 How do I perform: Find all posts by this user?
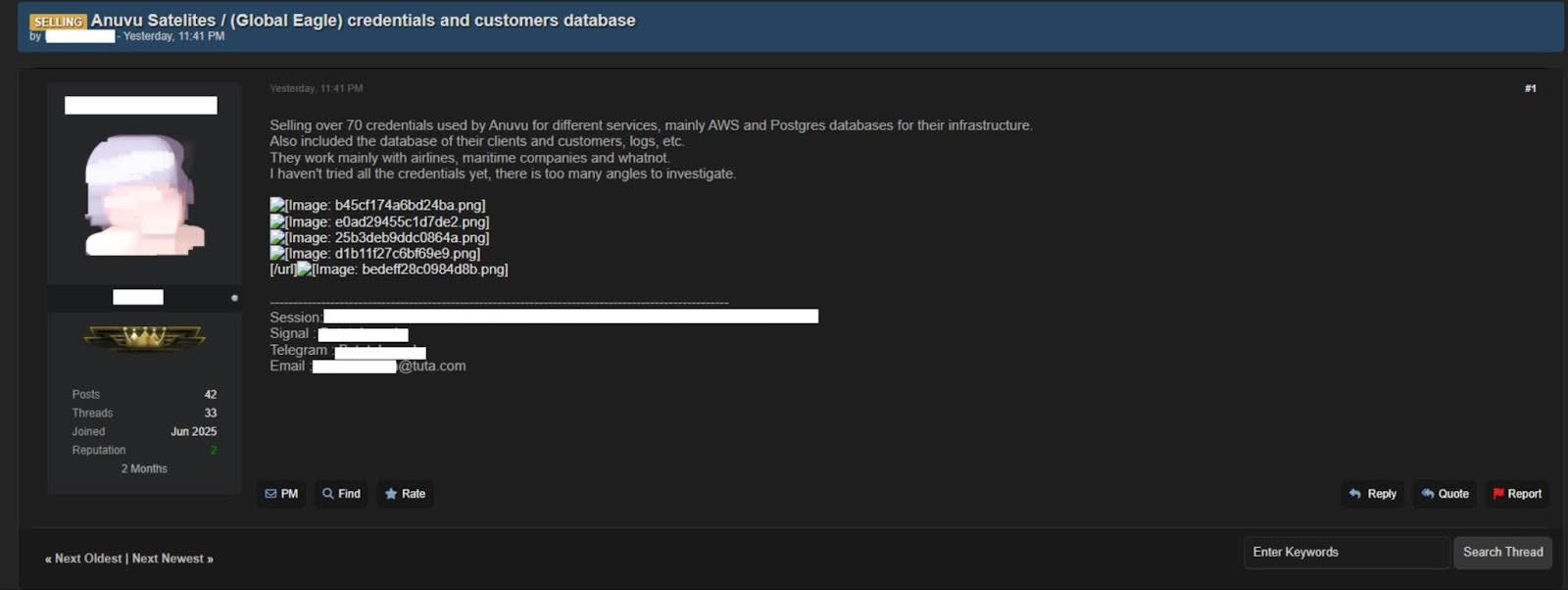(341, 494)
